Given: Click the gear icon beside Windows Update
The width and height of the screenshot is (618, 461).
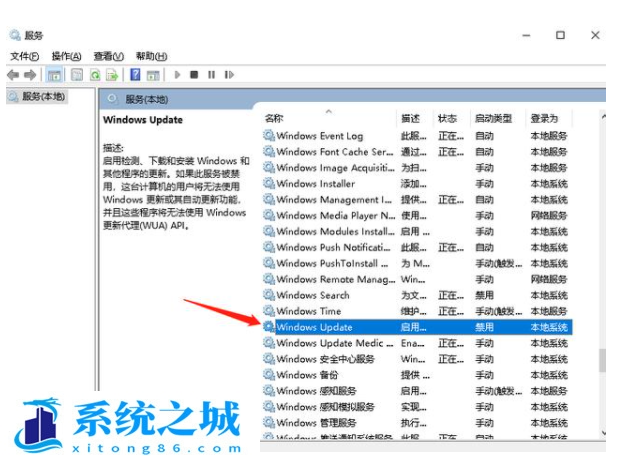Looking at the screenshot, I should point(269,327).
